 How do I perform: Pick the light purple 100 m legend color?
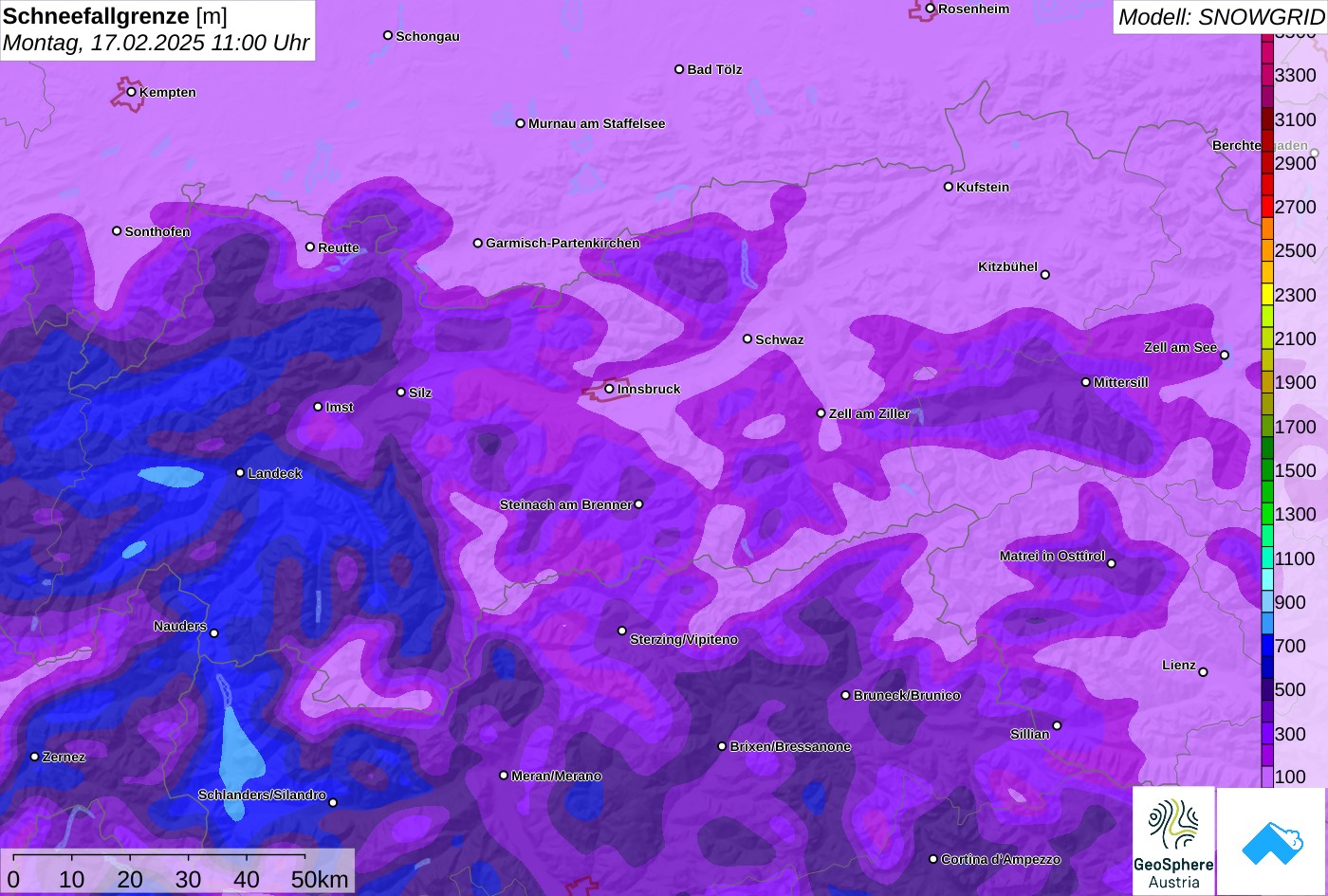[x=1266, y=777]
